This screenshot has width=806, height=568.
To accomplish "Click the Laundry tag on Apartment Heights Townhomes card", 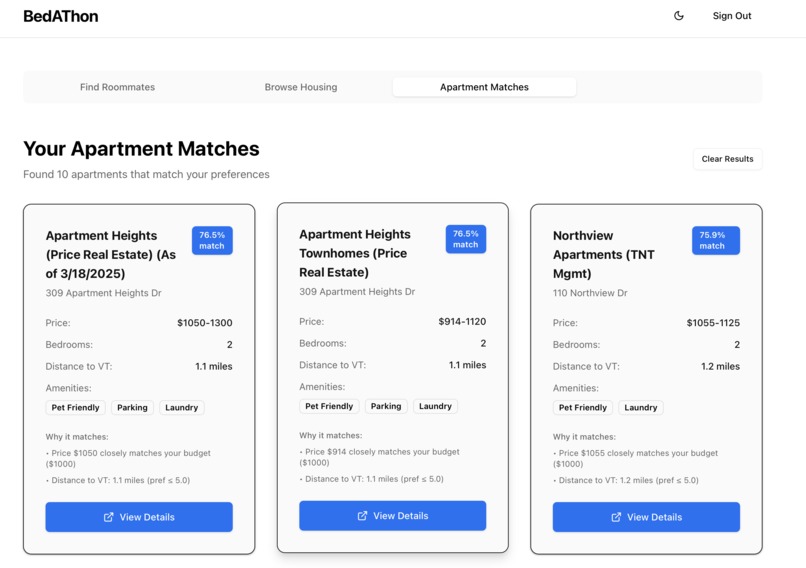I will pyautogui.click(x=435, y=406).
